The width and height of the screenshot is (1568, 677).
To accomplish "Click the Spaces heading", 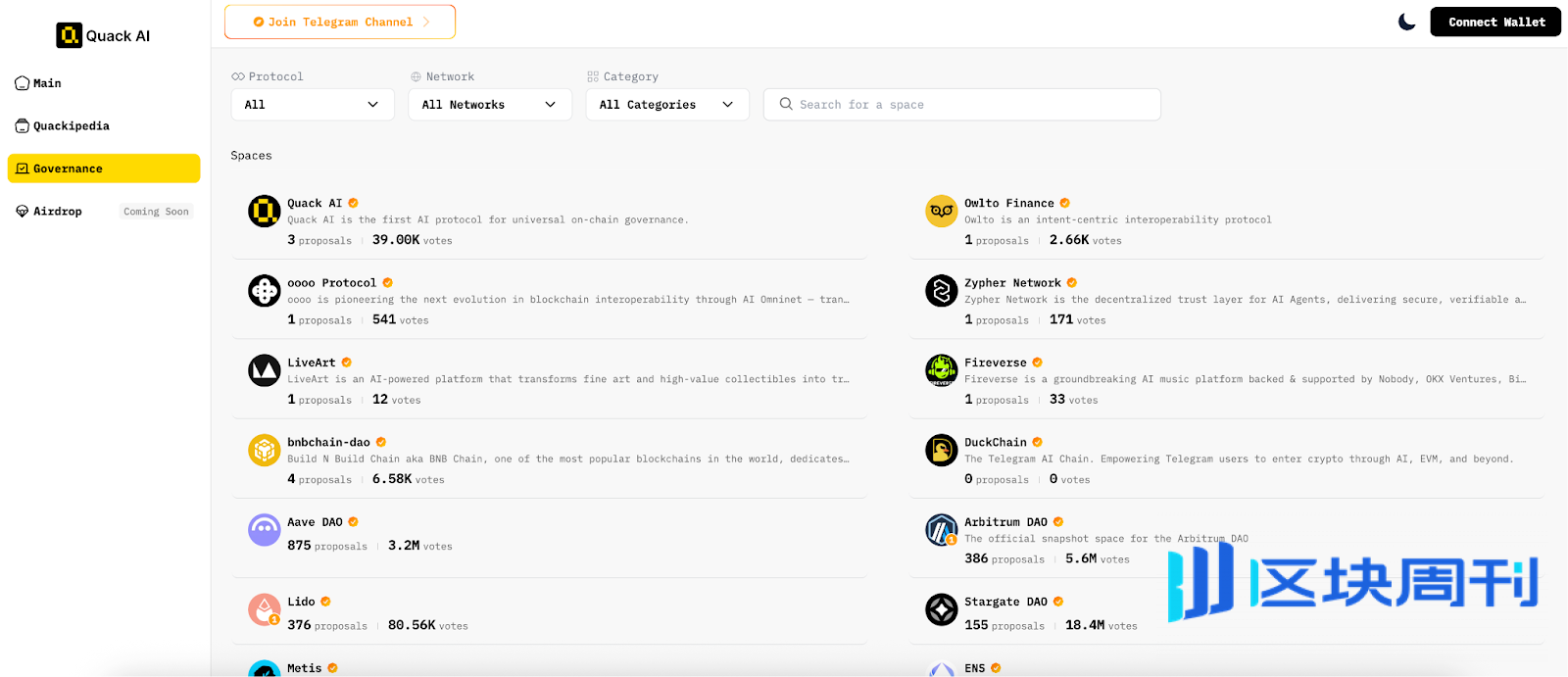I will click(251, 155).
